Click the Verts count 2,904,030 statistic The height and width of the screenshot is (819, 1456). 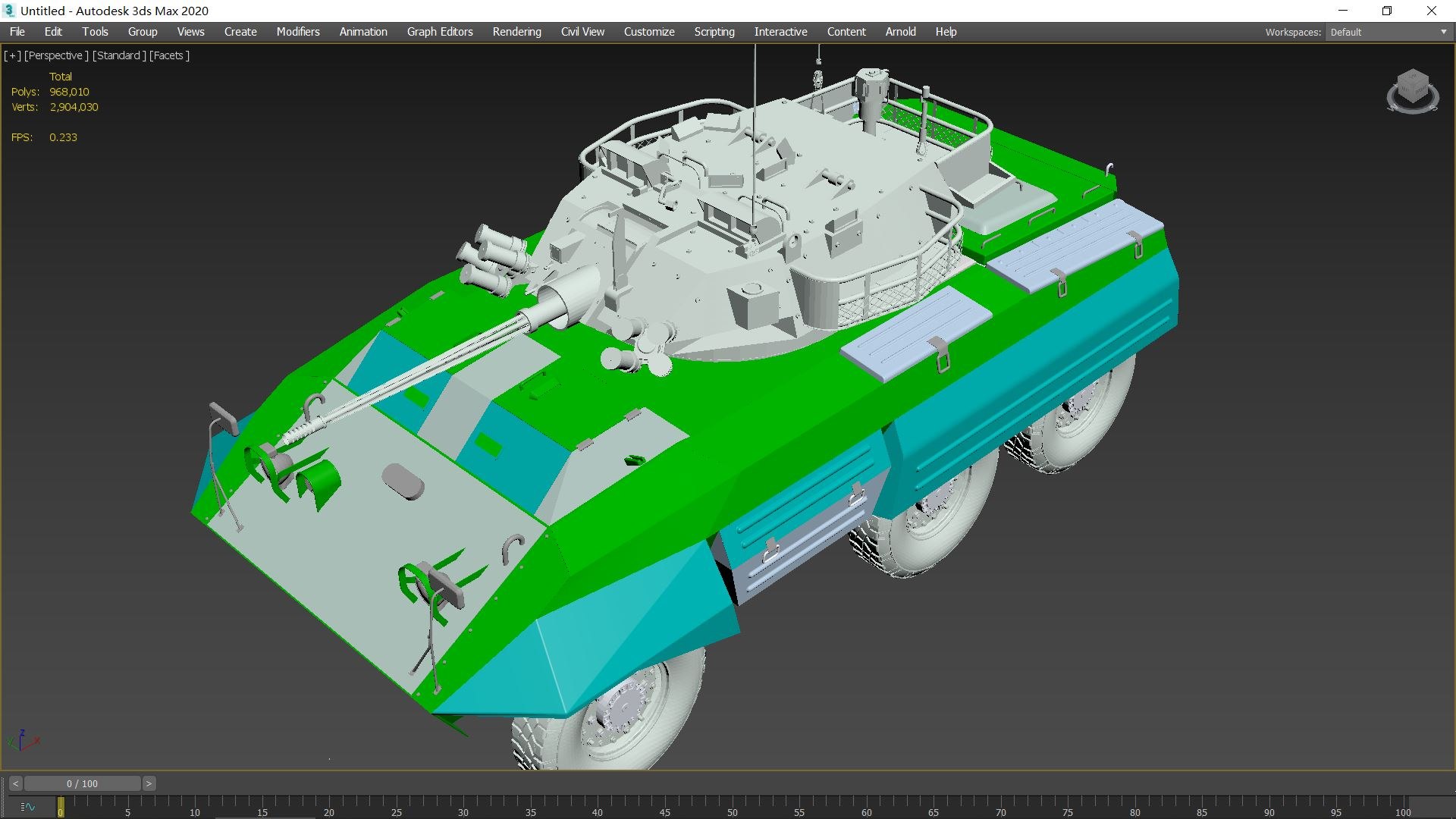point(74,107)
